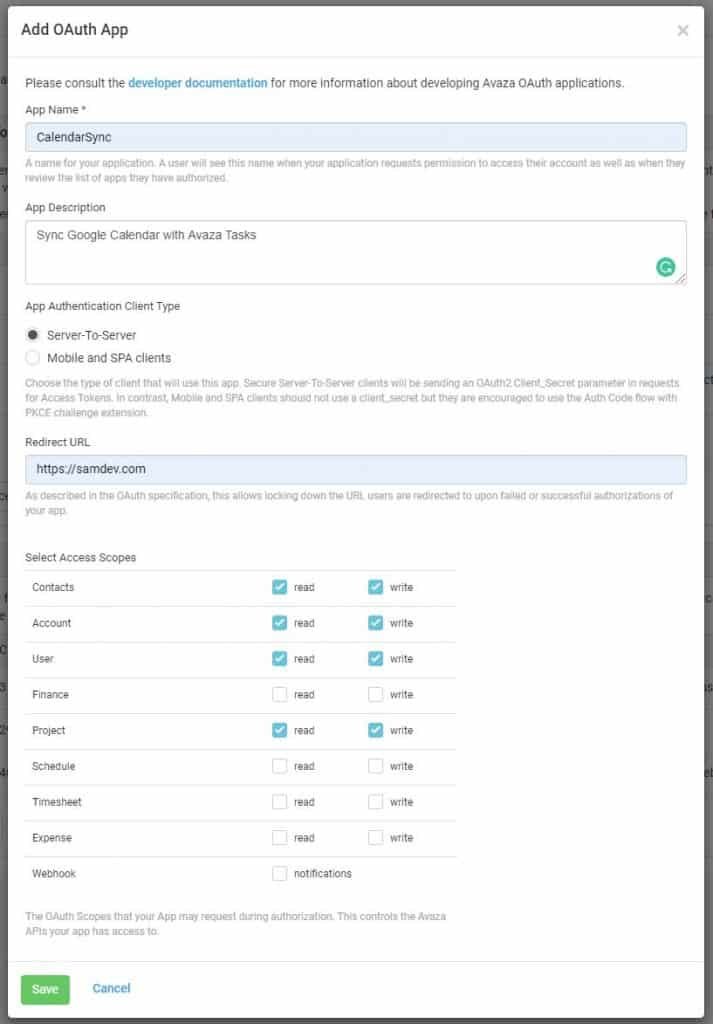713x1024 pixels.
Task: Check the Schedule read checkbox
Action: tap(280, 766)
